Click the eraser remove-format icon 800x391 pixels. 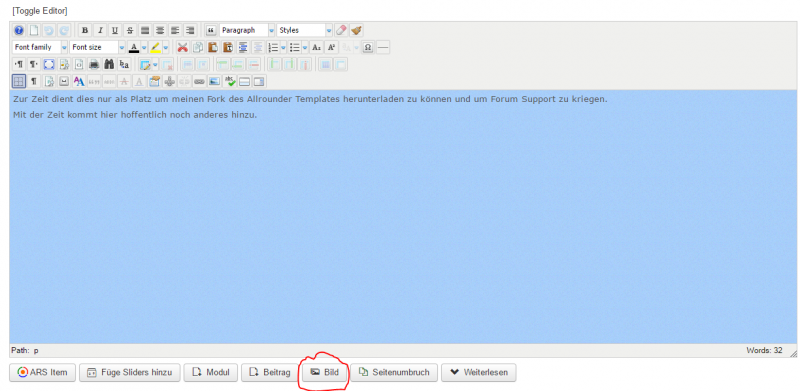[341, 30]
